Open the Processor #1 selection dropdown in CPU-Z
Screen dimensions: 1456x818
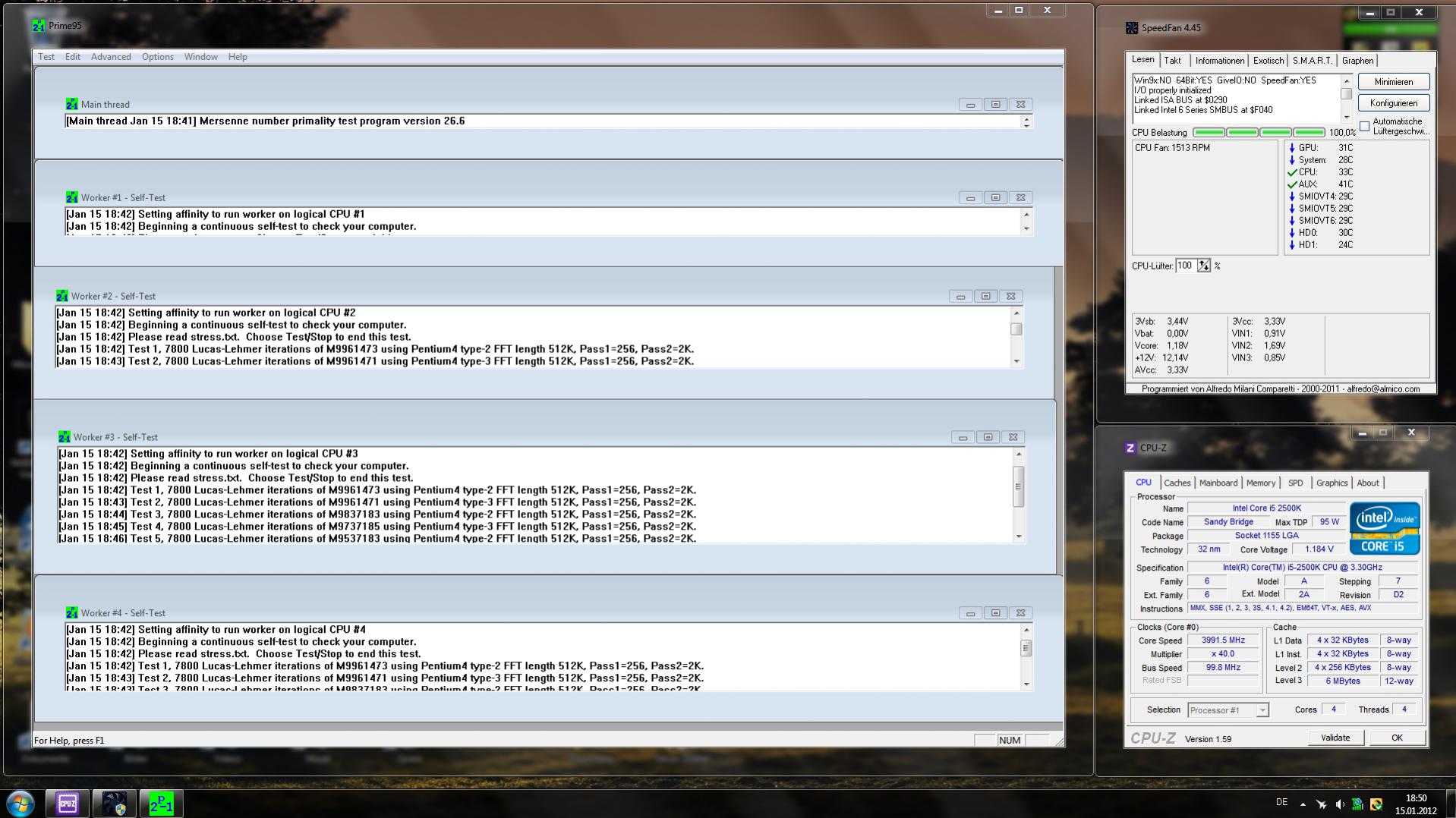click(x=1262, y=710)
